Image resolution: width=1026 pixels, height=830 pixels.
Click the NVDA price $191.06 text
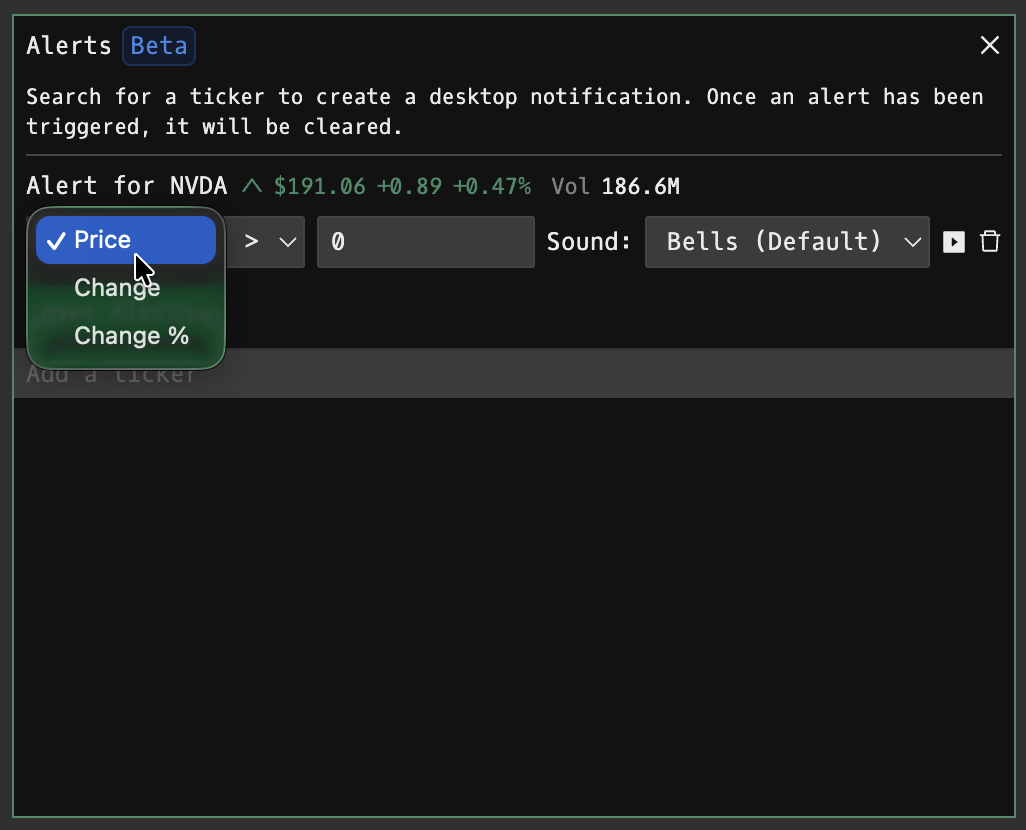pyautogui.click(x=319, y=187)
